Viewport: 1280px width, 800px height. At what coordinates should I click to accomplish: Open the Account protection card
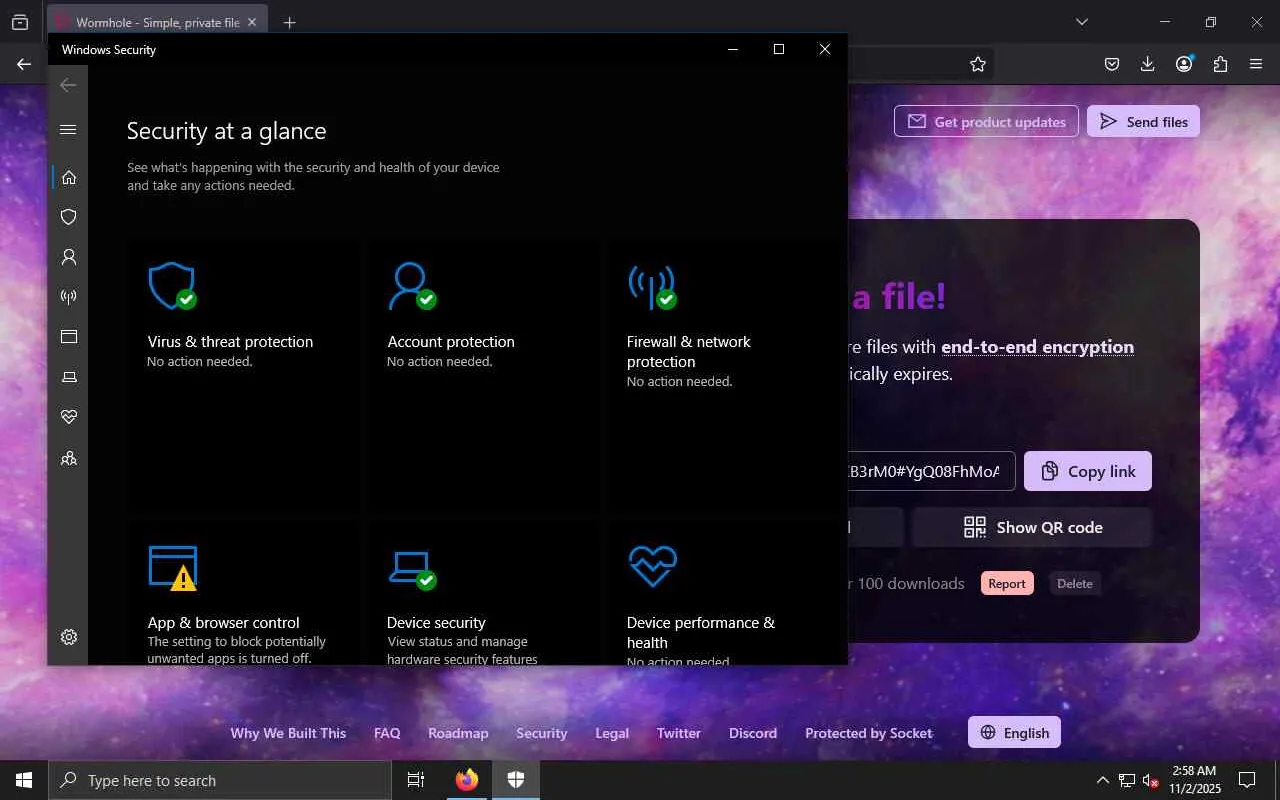pos(484,376)
